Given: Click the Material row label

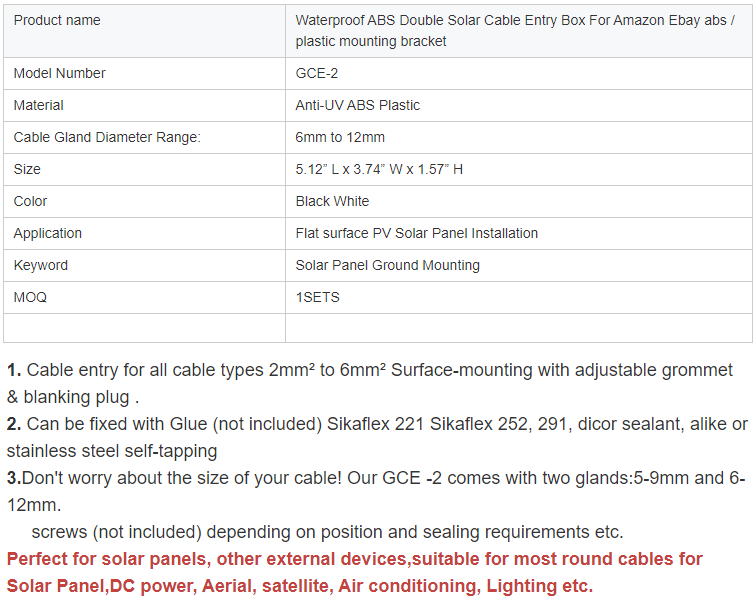Looking at the screenshot, I should click(x=39, y=105).
